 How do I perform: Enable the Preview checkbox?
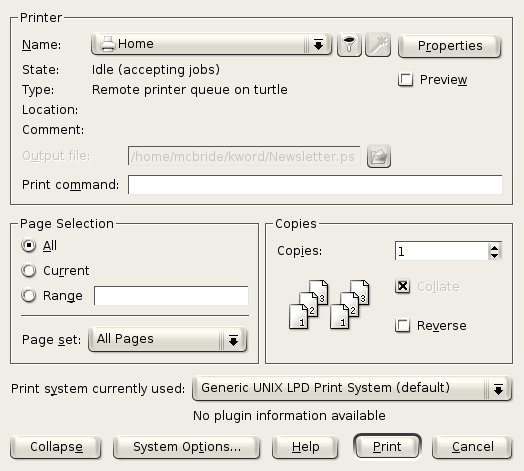405,80
